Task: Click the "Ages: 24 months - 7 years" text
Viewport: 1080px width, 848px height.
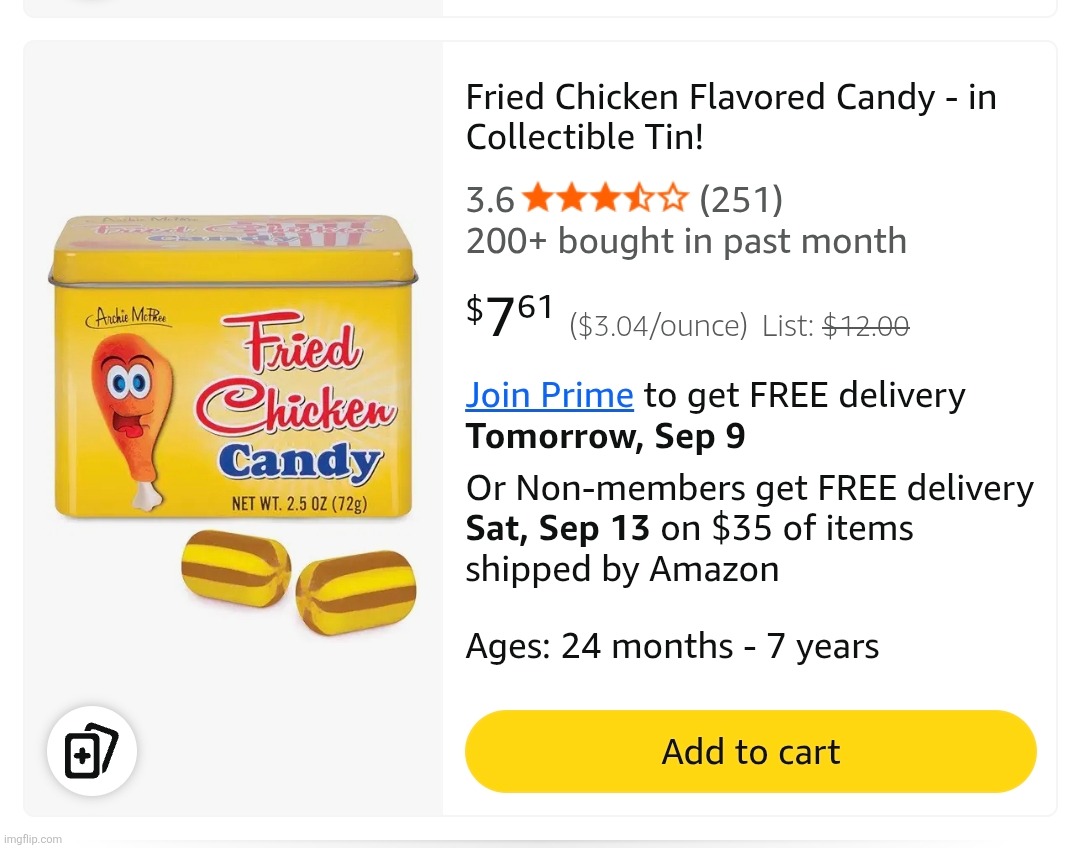Action: (x=672, y=647)
